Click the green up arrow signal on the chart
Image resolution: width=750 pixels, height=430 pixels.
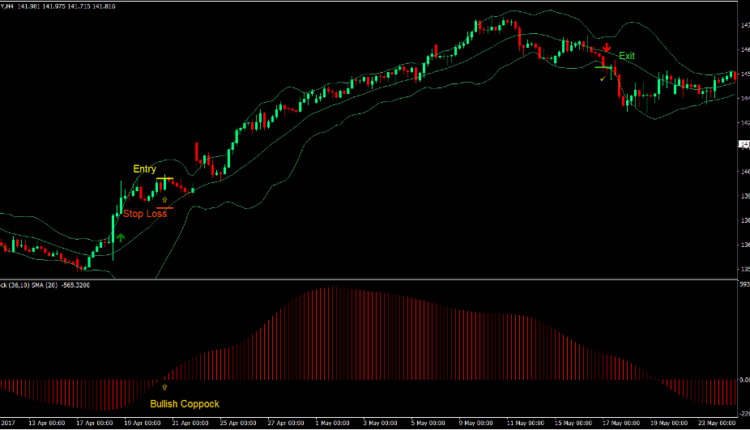(121, 238)
